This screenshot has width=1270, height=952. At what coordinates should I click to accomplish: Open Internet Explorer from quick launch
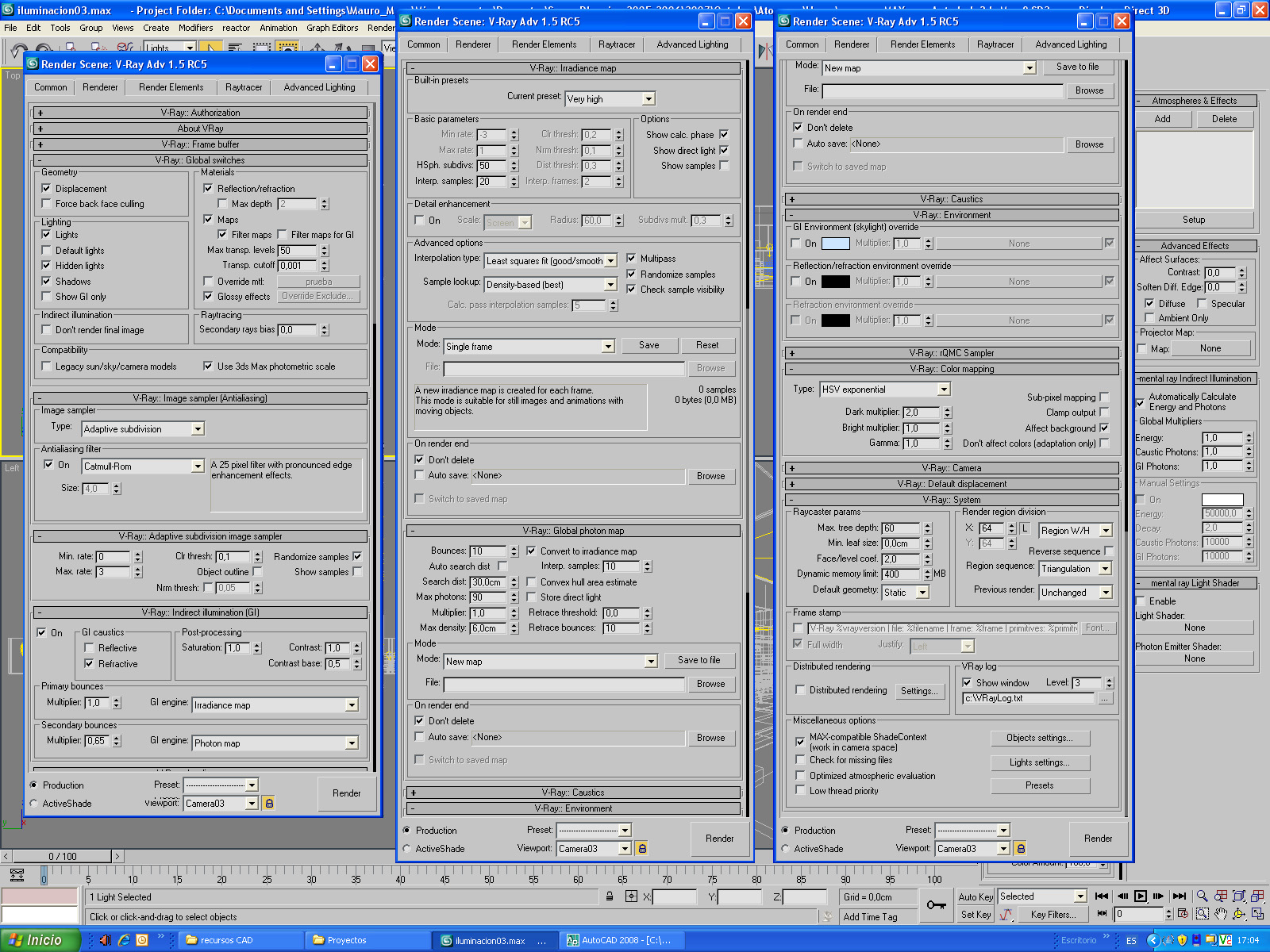124,940
